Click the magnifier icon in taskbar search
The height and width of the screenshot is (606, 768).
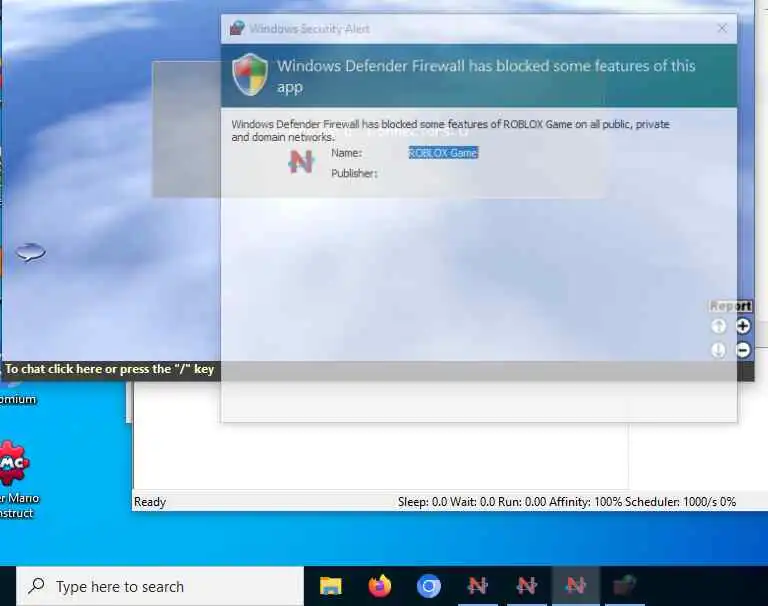tap(37, 586)
